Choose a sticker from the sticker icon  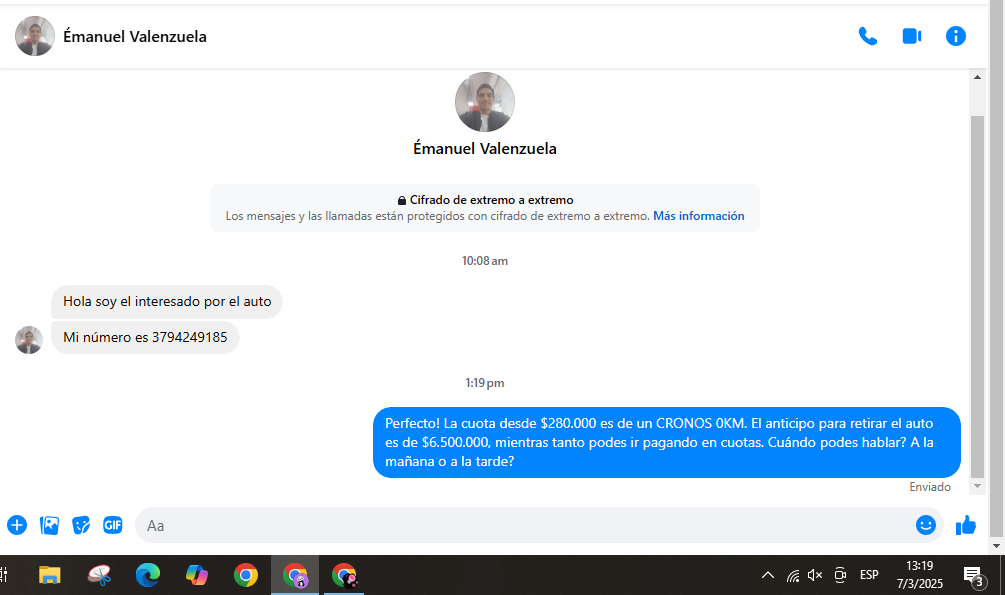[x=81, y=525]
